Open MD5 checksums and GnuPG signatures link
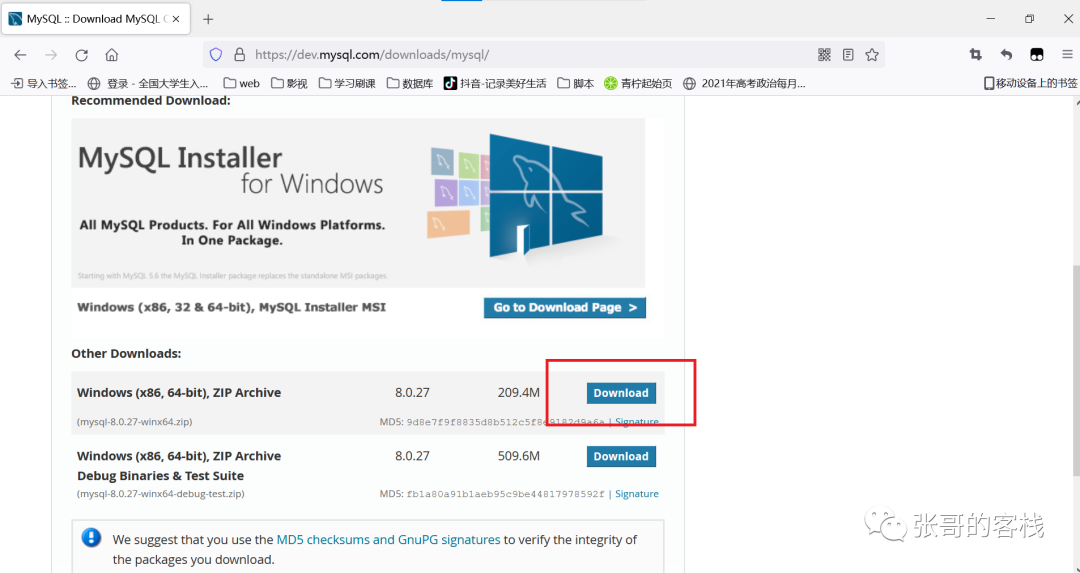 pyautogui.click(x=388, y=540)
